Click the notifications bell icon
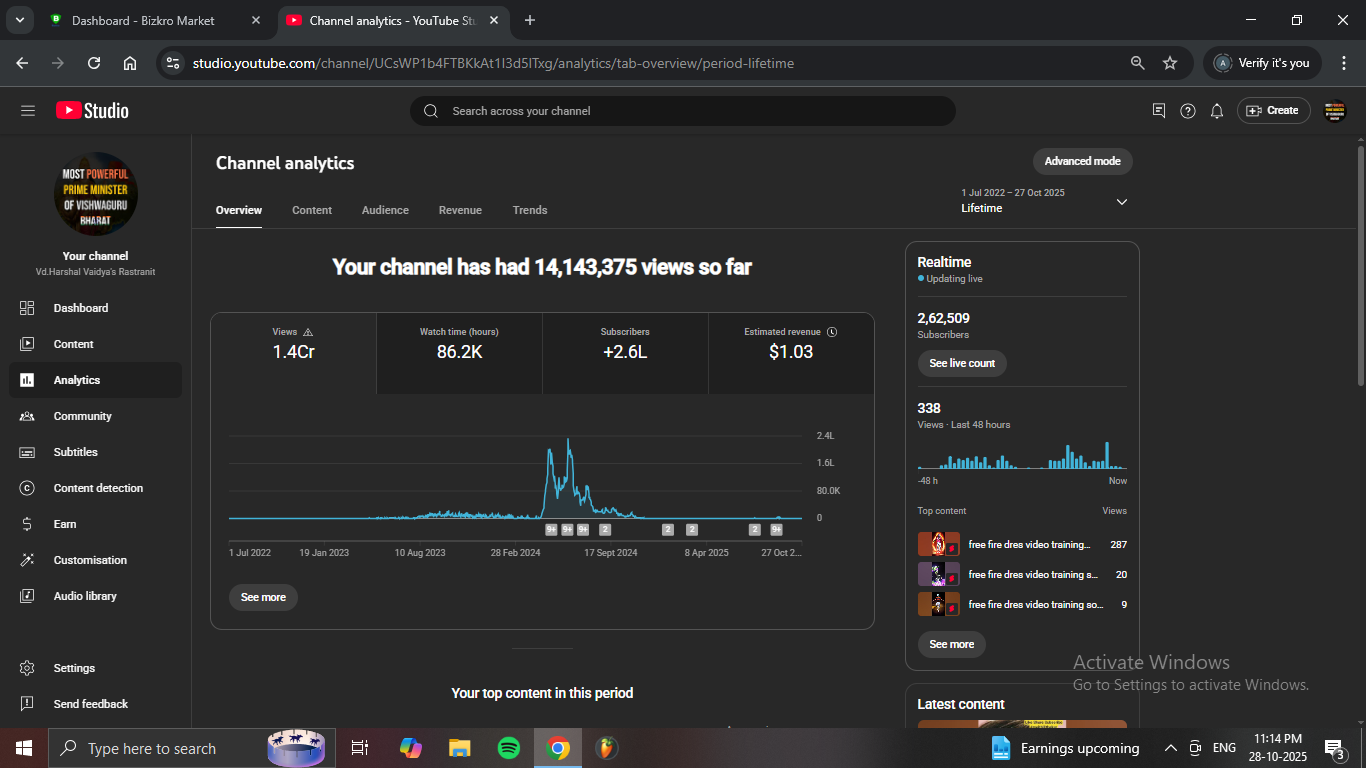The height and width of the screenshot is (768, 1366). tap(1217, 111)
